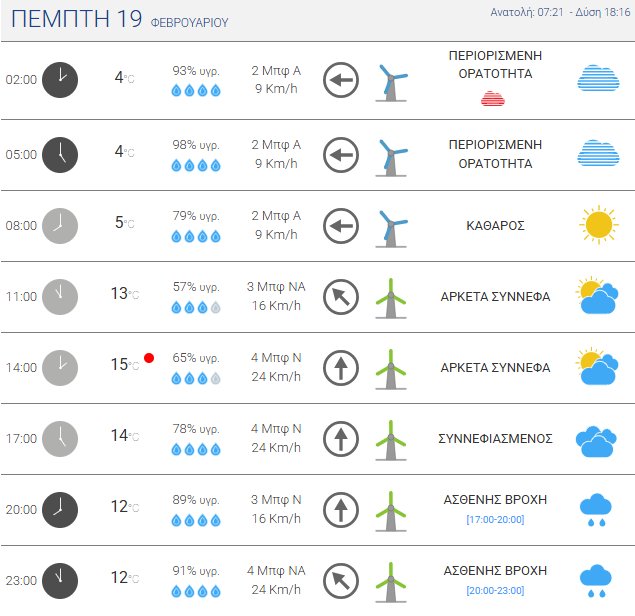Click the sunny weather icon at 08:00
This screenshot has height=616, width=635.
[x=598, y=225]
